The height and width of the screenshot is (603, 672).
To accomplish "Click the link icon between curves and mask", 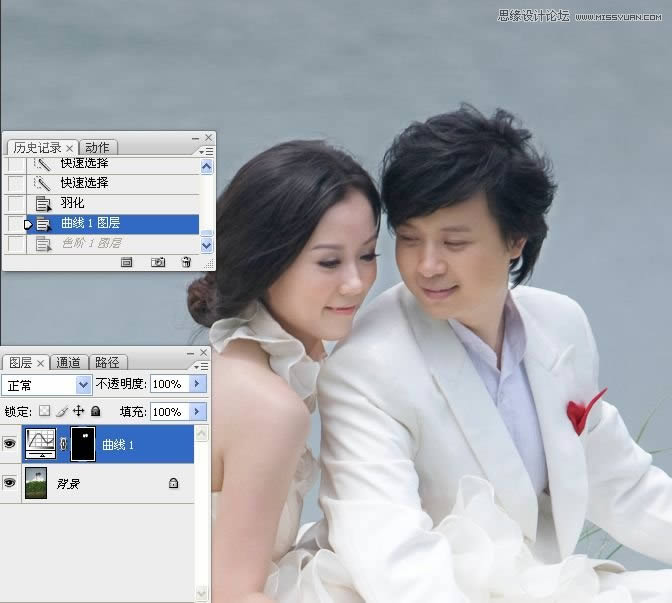I will [x=65, y=444].
